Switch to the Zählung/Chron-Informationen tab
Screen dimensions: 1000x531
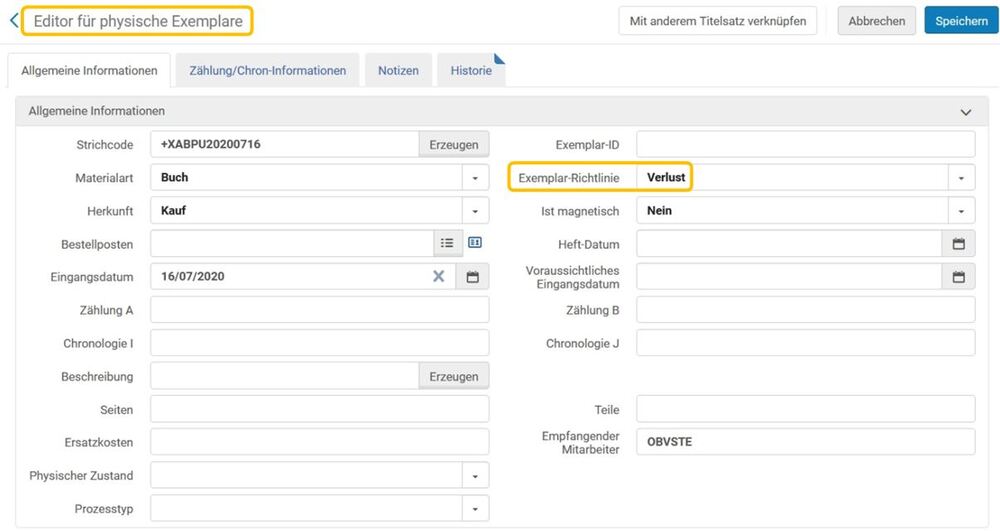point(267,70)
